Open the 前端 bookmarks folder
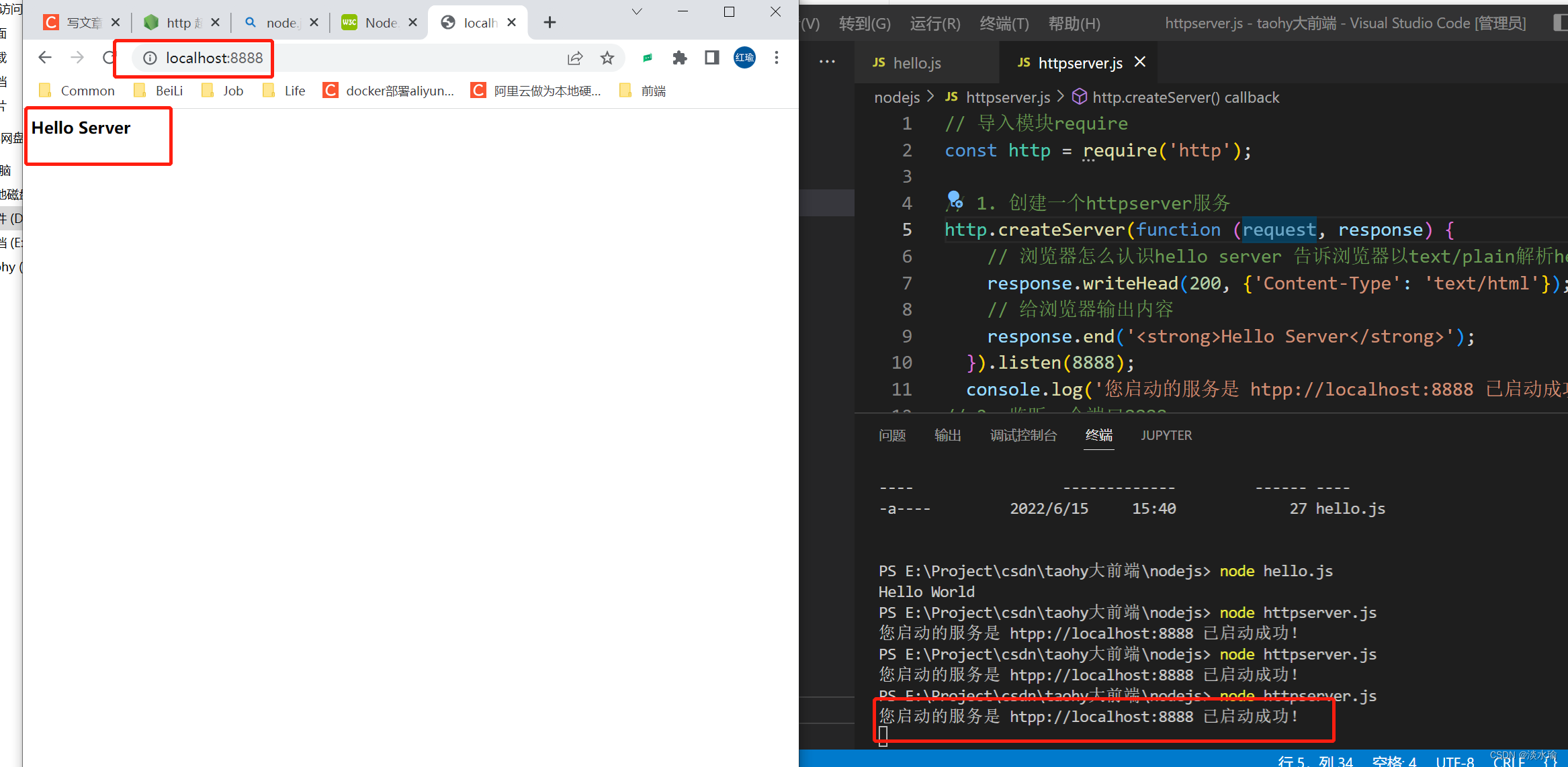 click(643, 91)
